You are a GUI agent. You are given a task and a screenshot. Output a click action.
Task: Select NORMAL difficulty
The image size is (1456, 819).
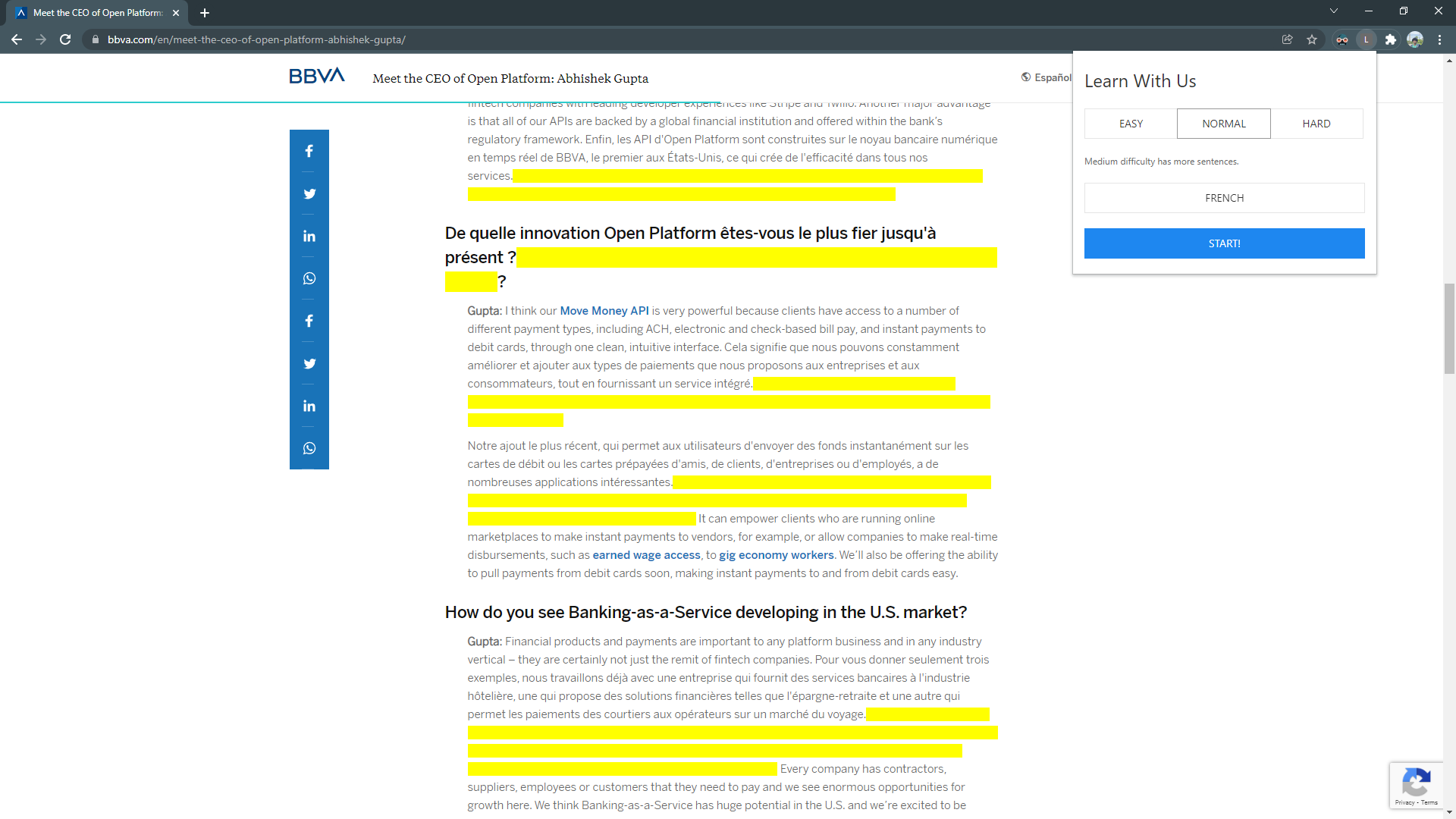coord(1223,124)
